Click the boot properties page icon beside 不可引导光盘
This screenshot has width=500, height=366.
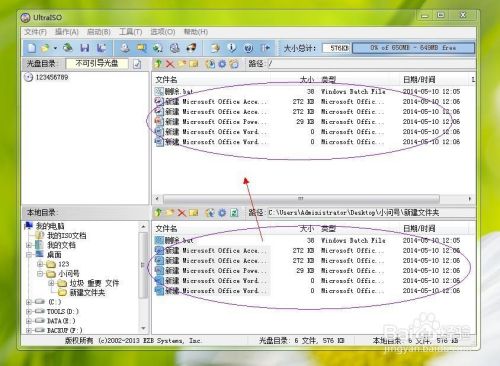(137, 64)
